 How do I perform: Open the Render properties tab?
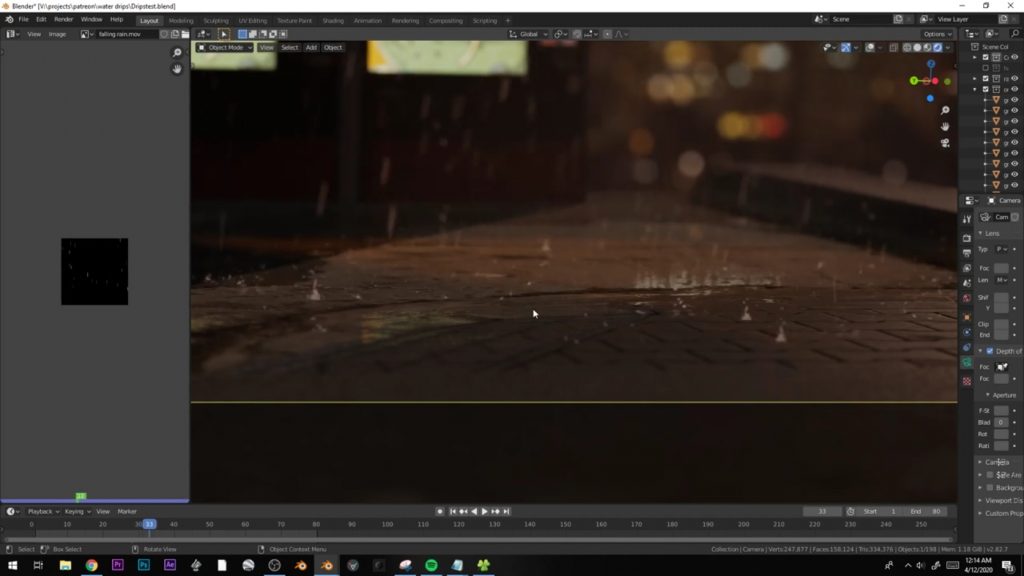tap(967, 238)
